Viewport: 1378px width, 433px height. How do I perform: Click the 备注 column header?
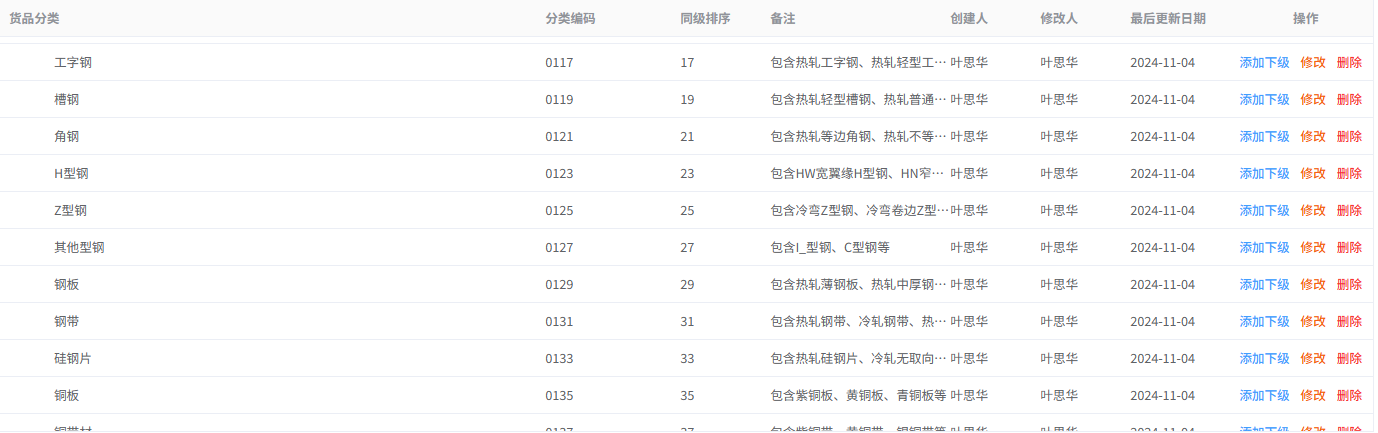click(x=783, y=18)
